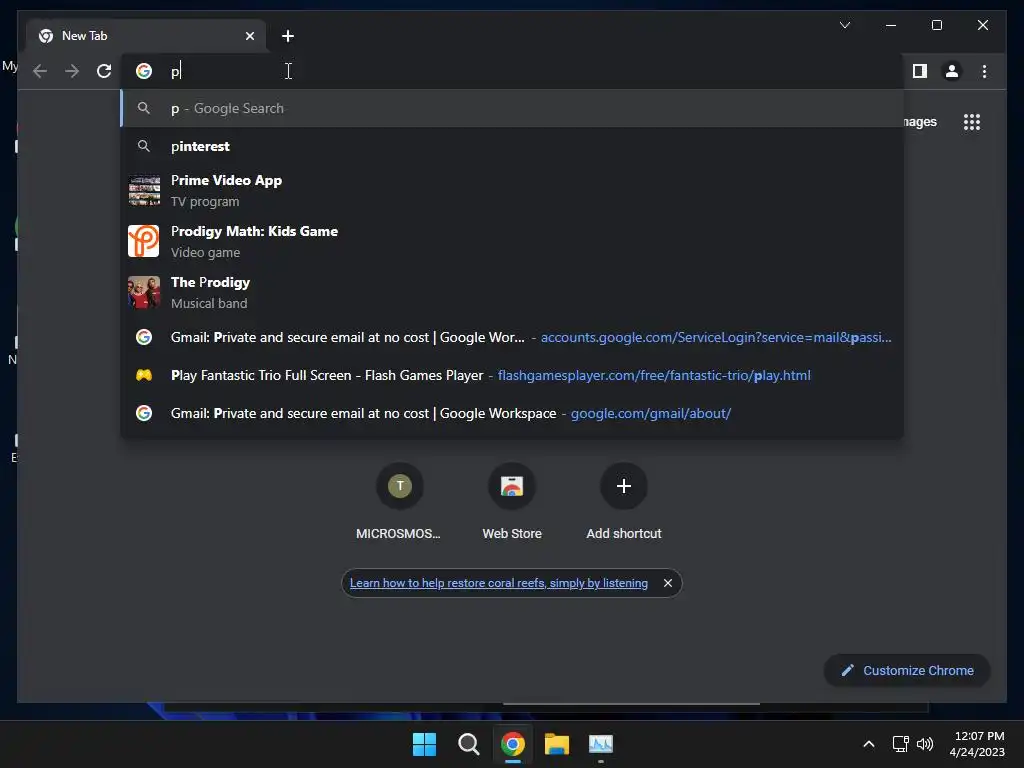Open a new tab with the plus button
The height and width of the screenshot is (768, 1024).
tap(287, 36)
